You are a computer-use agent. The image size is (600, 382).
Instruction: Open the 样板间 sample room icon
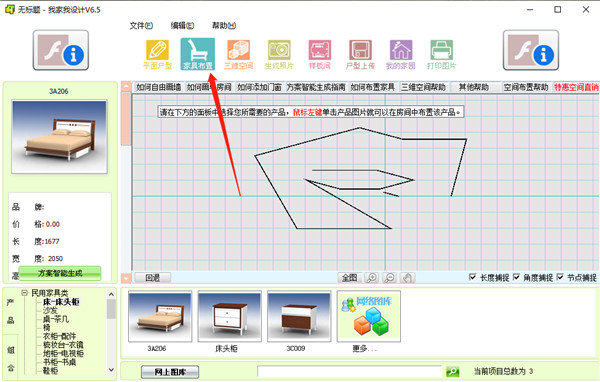320,54
